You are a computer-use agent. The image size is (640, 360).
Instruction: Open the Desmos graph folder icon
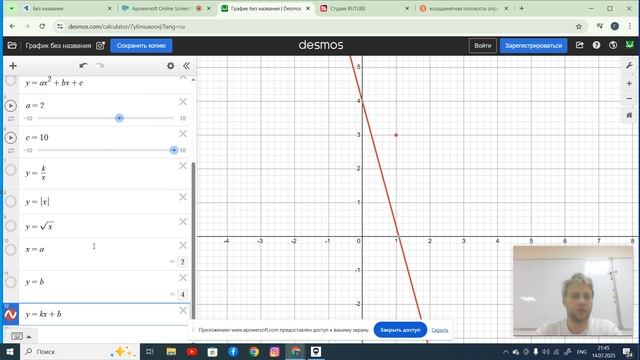point(12,45)
